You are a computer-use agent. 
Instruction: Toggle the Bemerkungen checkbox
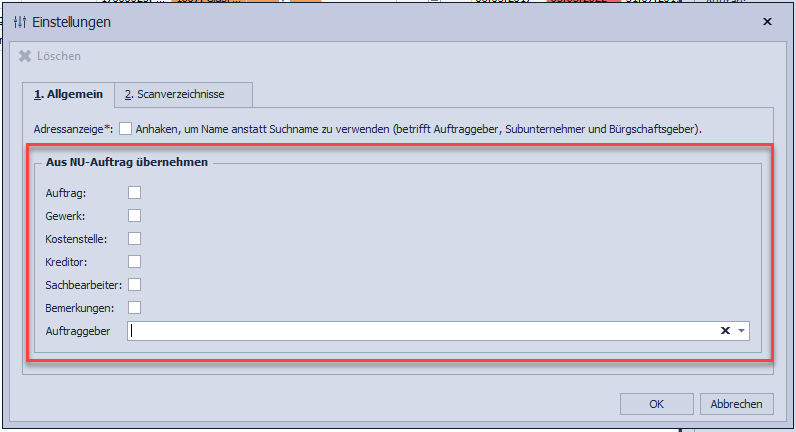[134, 307]
